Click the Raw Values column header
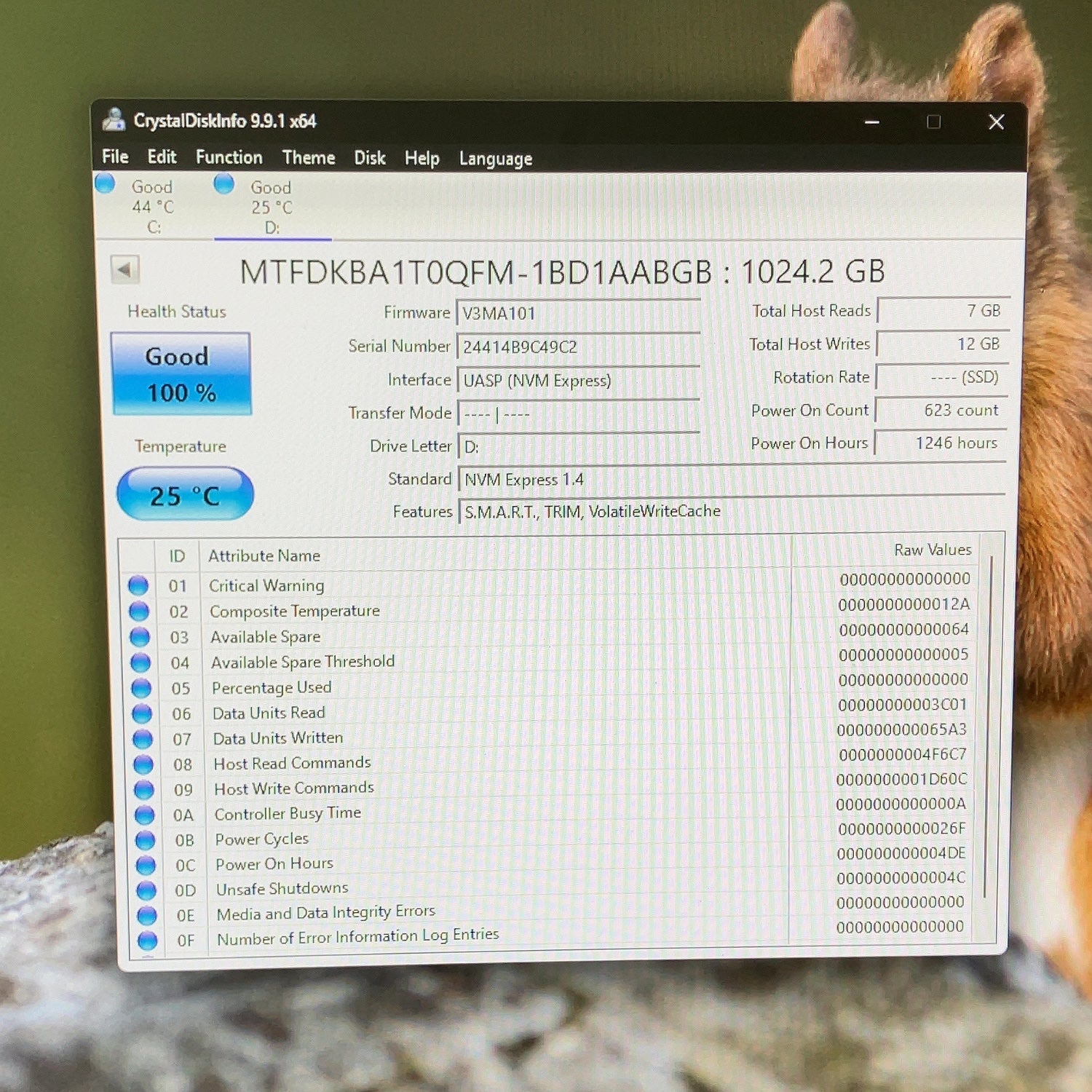 933,550
